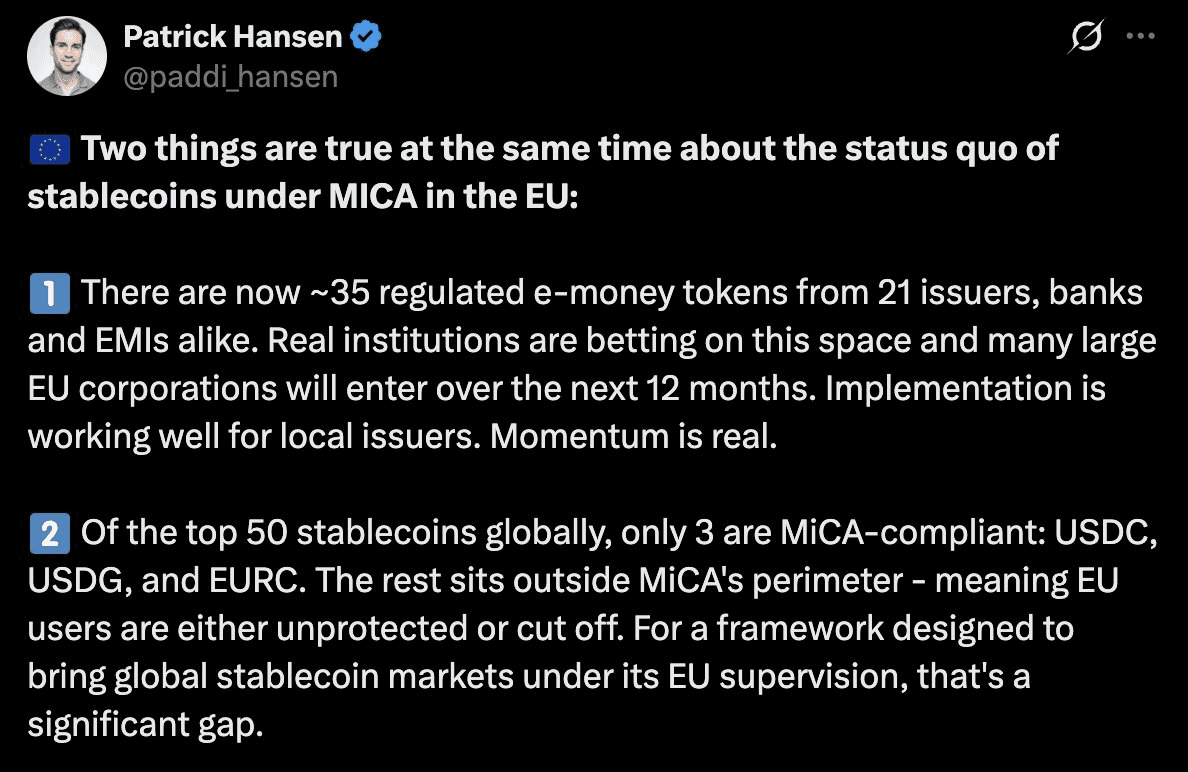
Task: Click the closing "significant gap." text
Action: (x=145, y=725)
